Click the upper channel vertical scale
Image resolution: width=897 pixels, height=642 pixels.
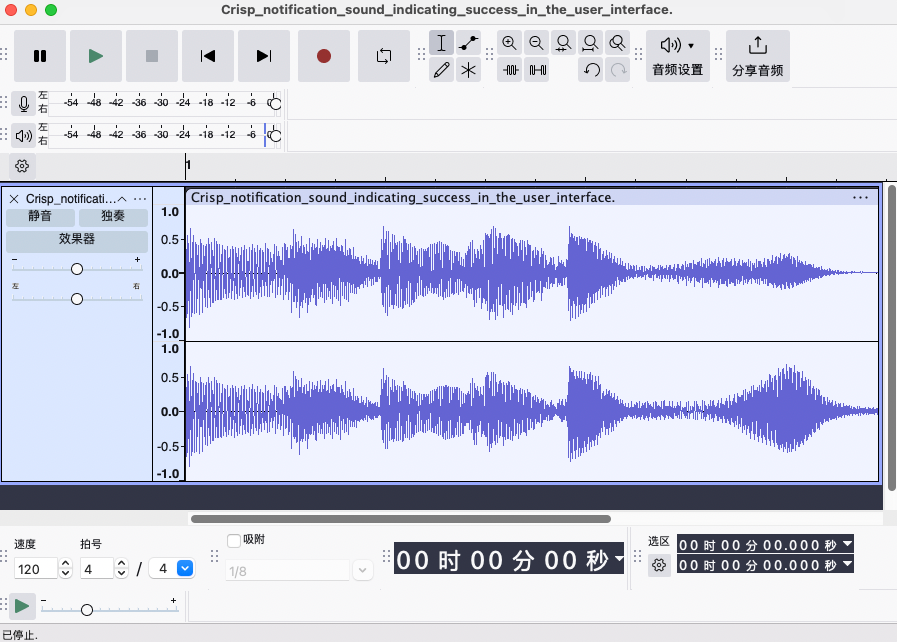tap(169, 273)
